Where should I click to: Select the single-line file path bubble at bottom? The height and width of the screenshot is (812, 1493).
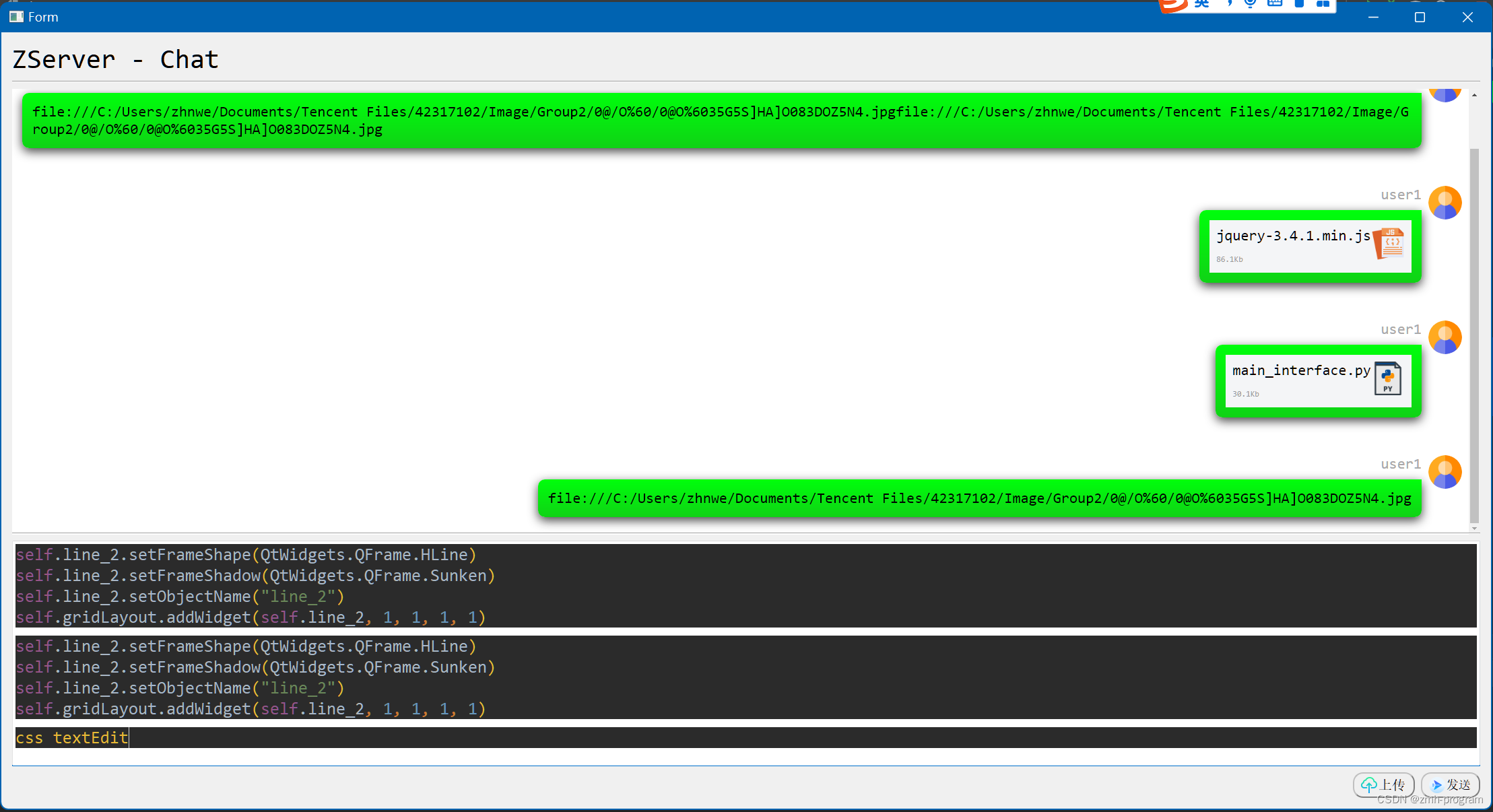pos(980,498)
